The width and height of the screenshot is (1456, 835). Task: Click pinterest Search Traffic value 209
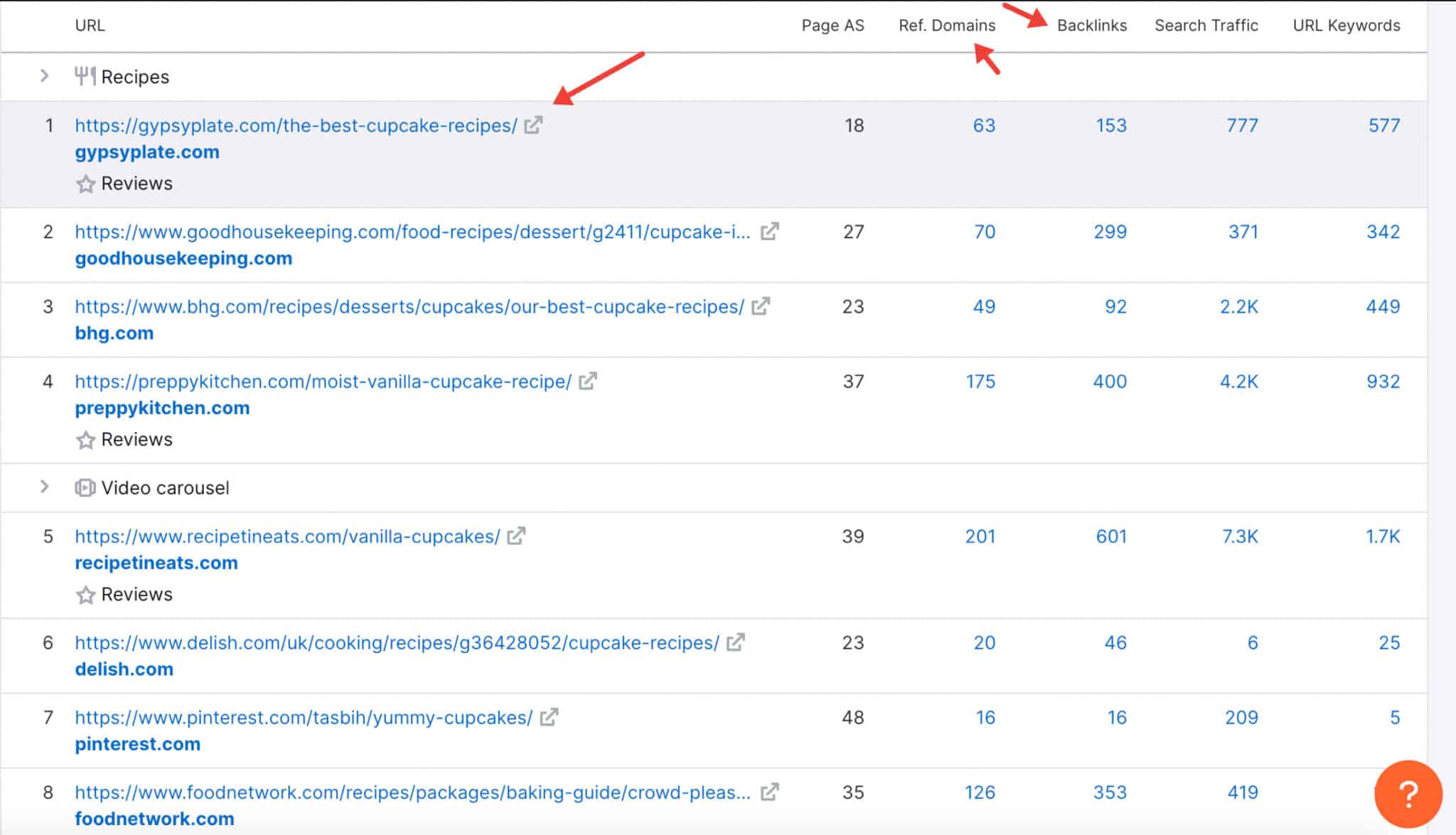pos(1241,718)
